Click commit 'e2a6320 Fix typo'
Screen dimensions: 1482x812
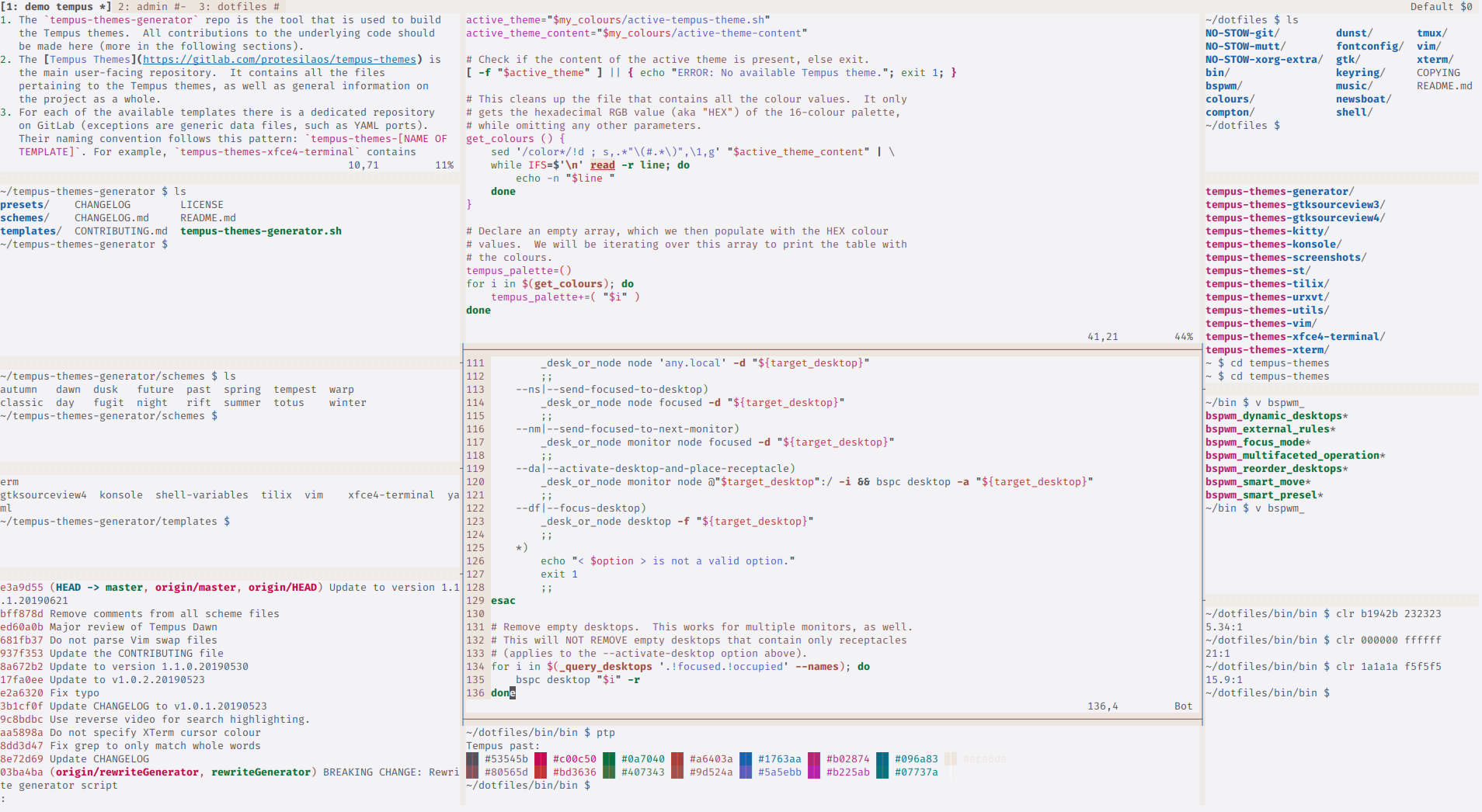[50, 693]
